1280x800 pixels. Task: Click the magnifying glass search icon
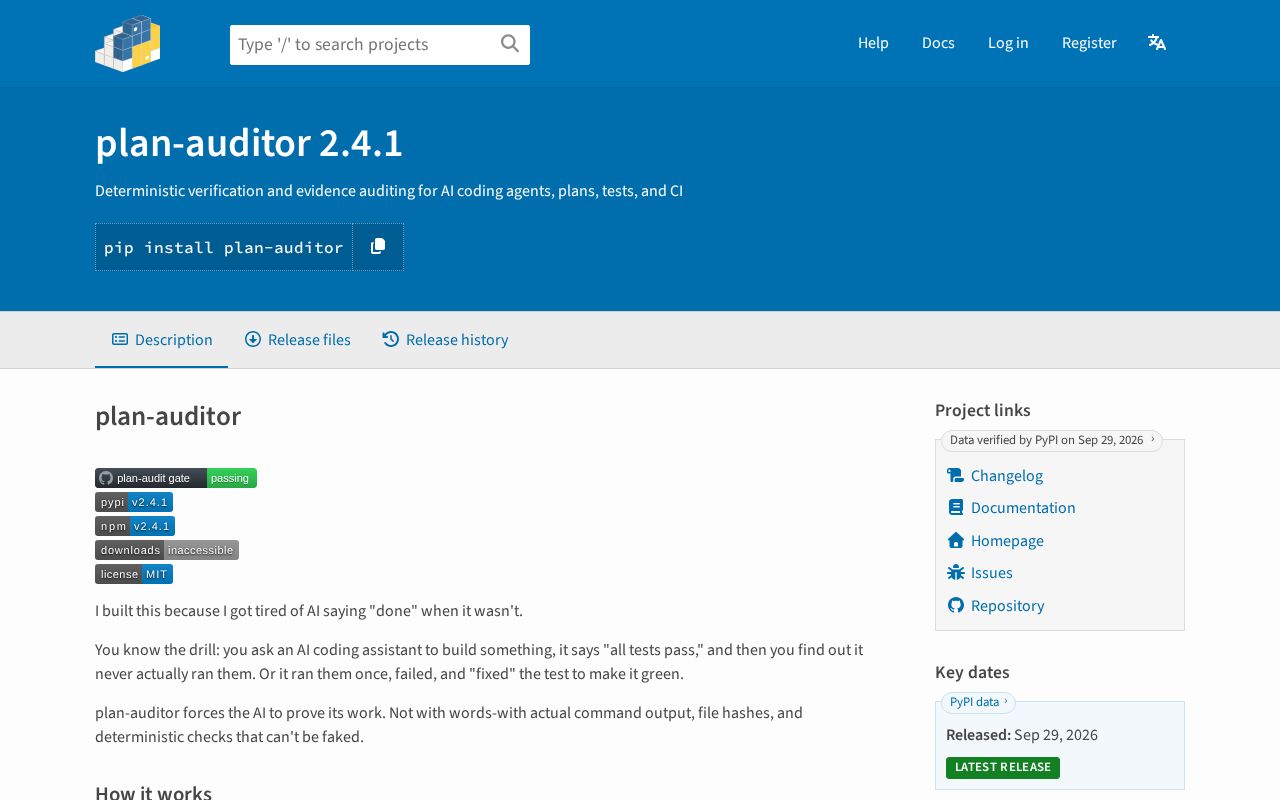[510, 43]
